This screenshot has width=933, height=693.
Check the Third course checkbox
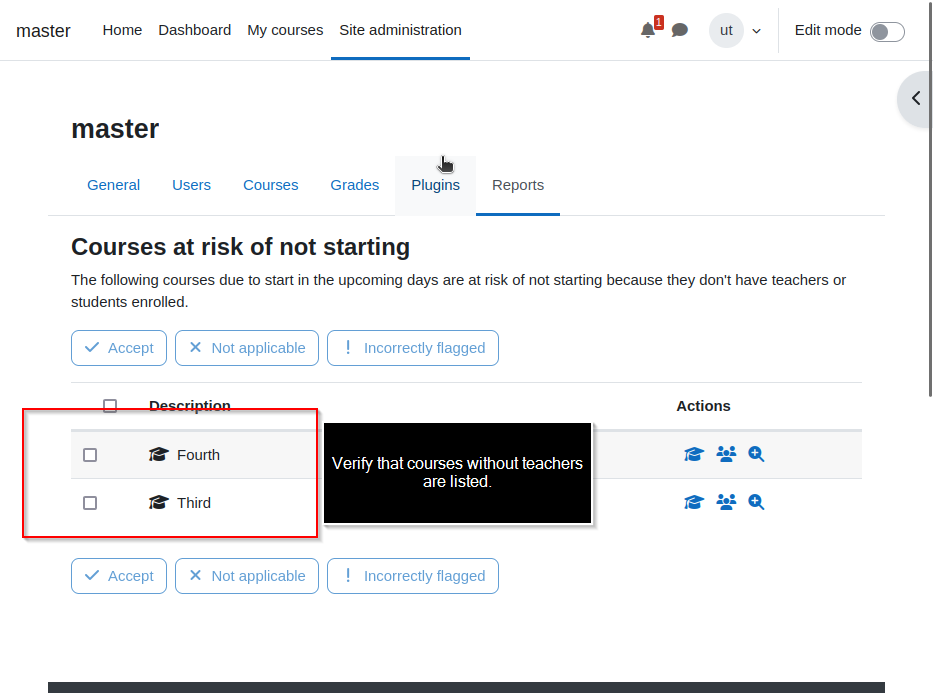(x=90, y=503)
